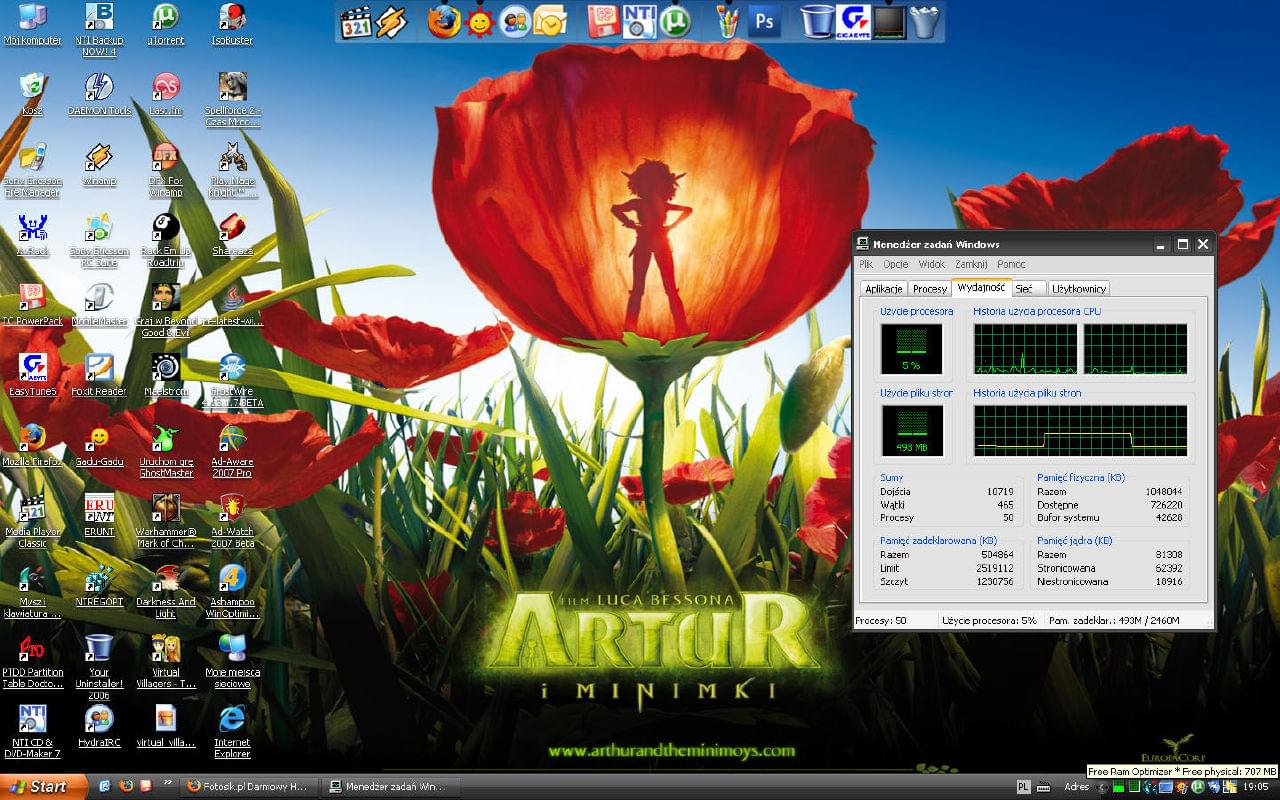Open Ad-Watch 2007 Beta desktop icon
Viewport: 1280px width, 800px height.
[x=232, y=520]
